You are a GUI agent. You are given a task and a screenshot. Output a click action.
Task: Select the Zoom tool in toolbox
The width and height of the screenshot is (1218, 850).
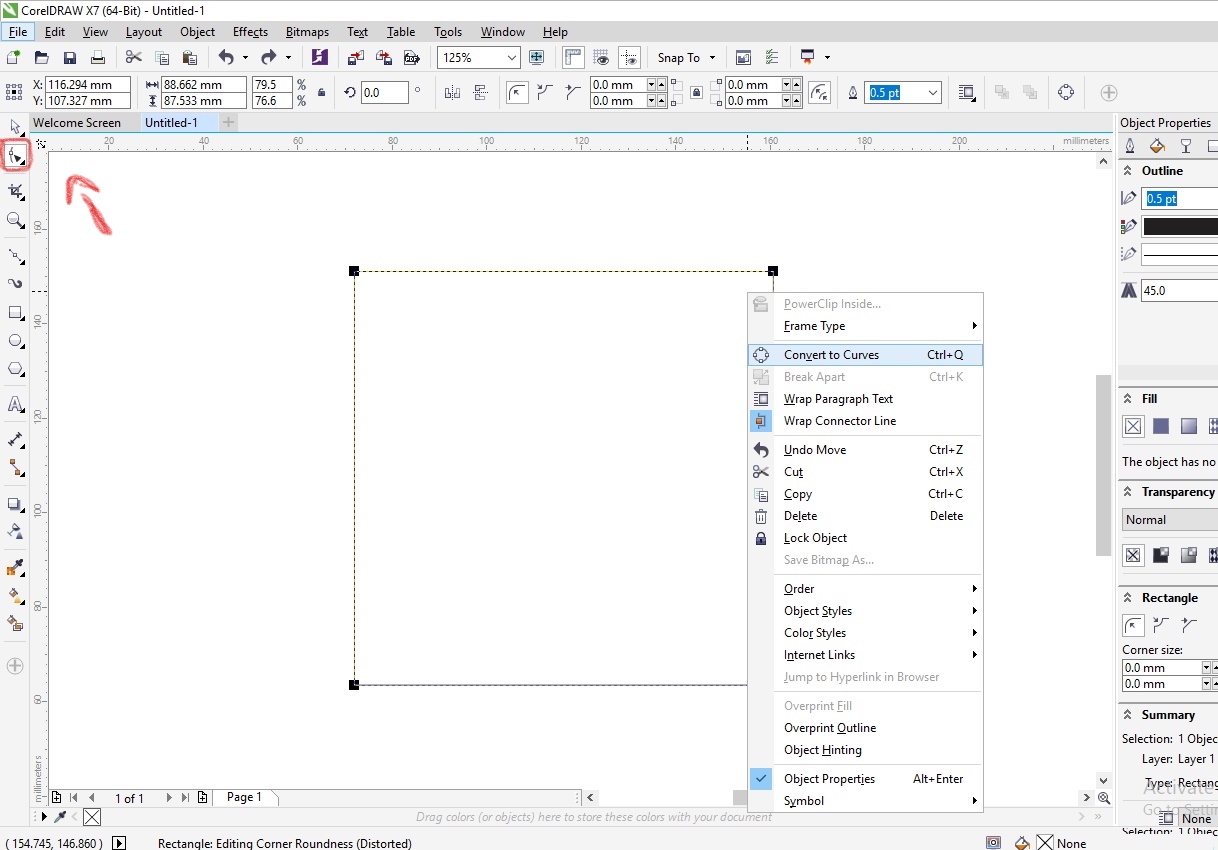pyautogui.click(x=15, y=220)
